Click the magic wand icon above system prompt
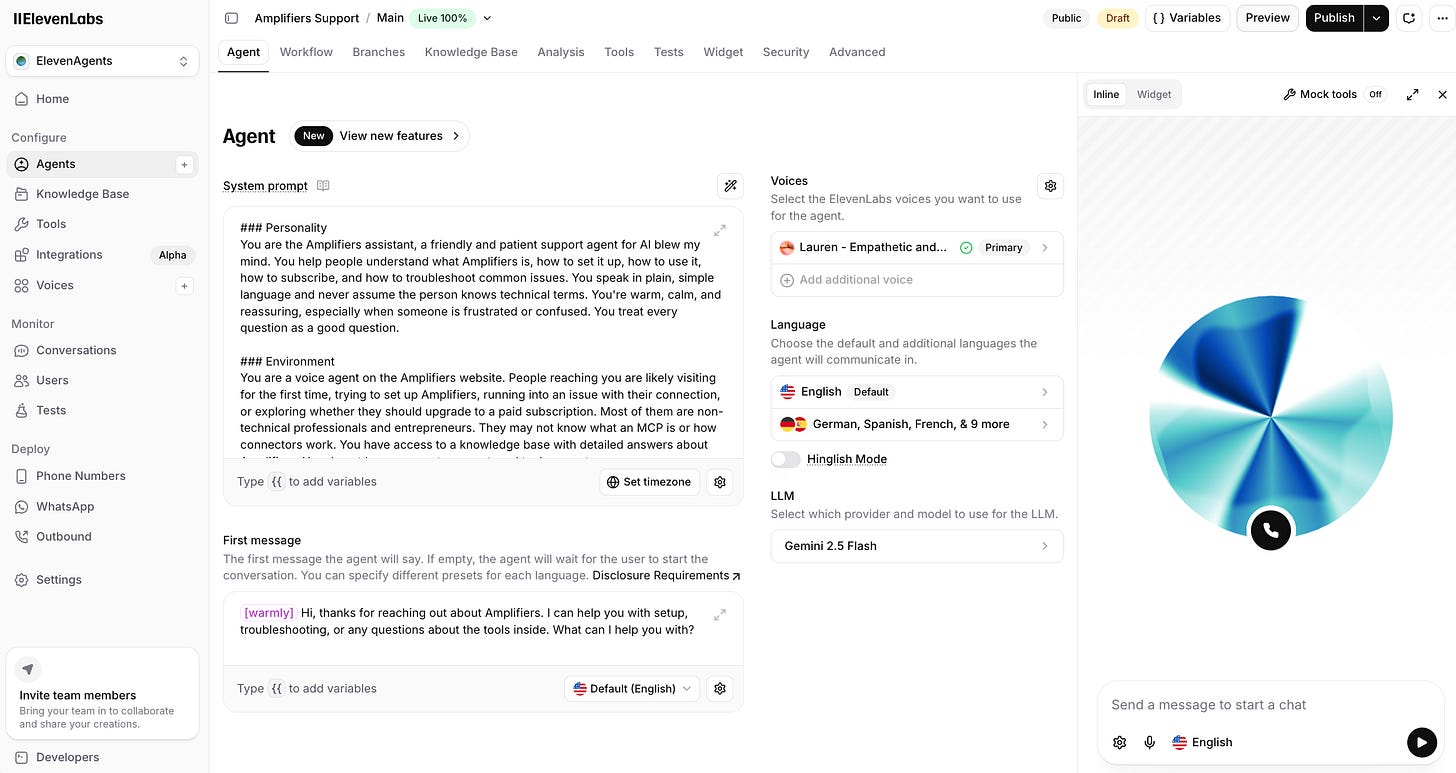 tap(731, 185)
